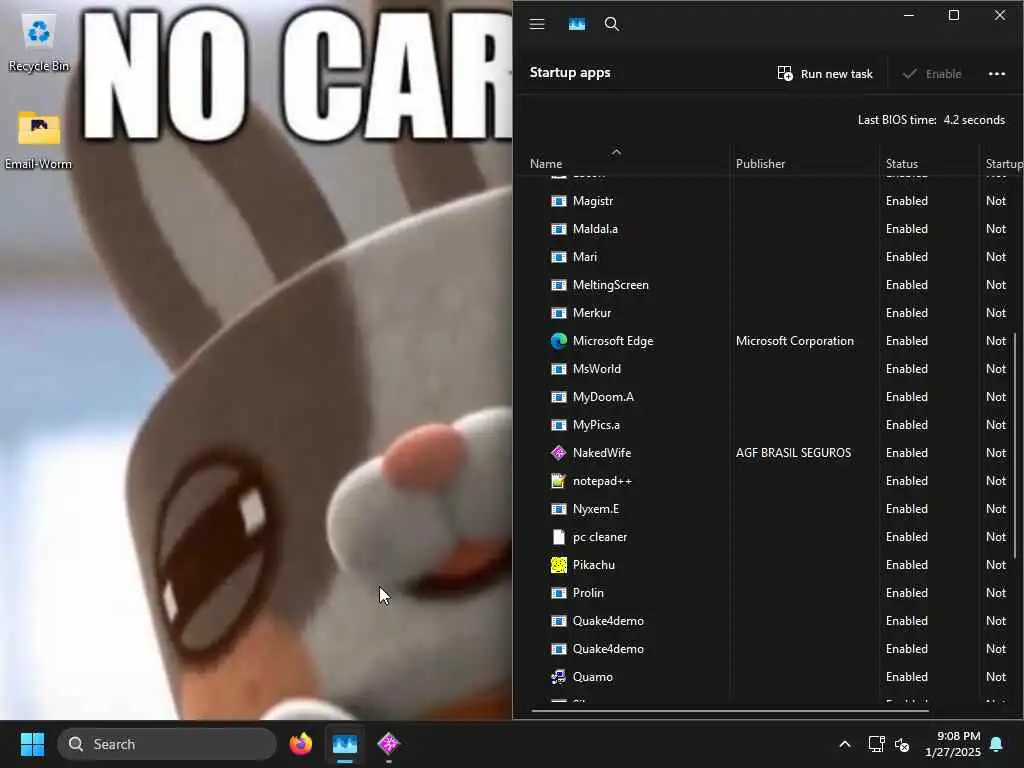
Task: Click the 'AGF BRASIL SEGUROS' publisher text
Action: pyautogui.click(x=793, y=453)
